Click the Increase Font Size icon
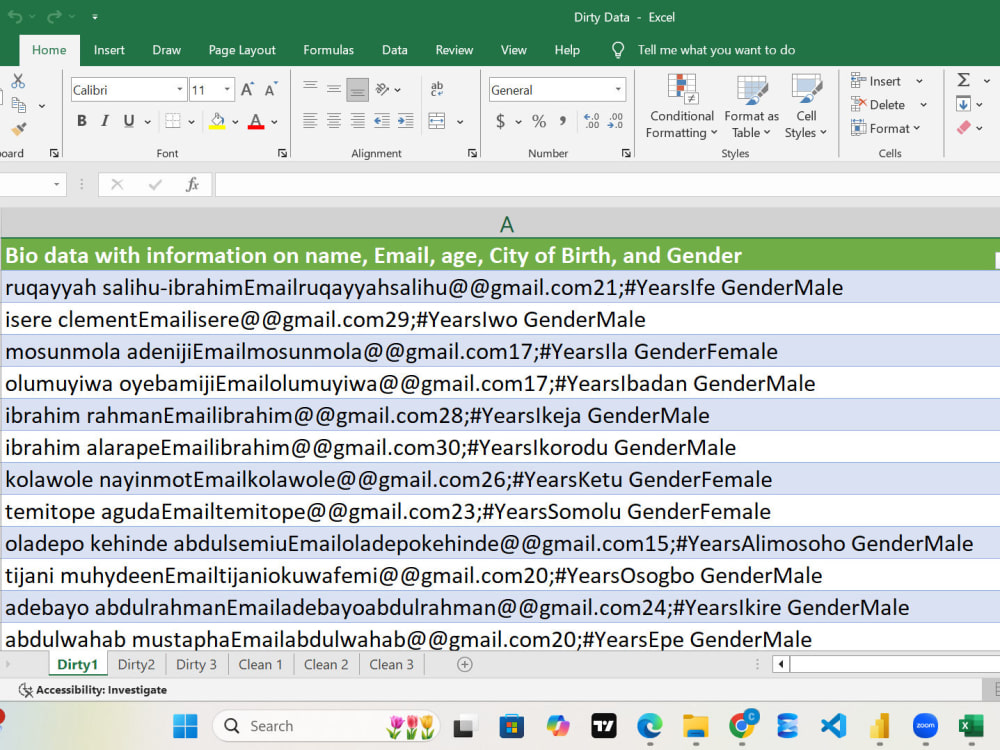The width and height of the screenshot is (1000, 750). click(x=247, y=90)
